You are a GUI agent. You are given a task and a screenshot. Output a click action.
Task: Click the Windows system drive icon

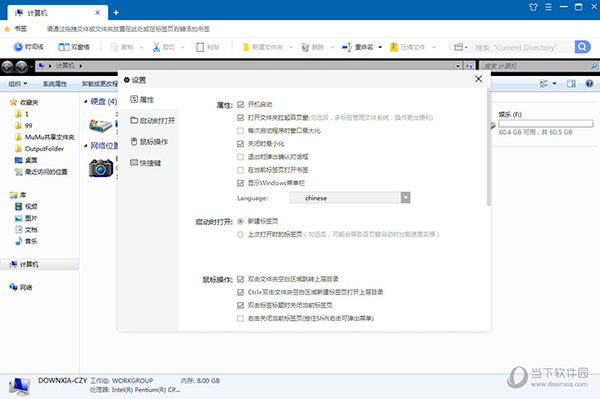point(101,125)
